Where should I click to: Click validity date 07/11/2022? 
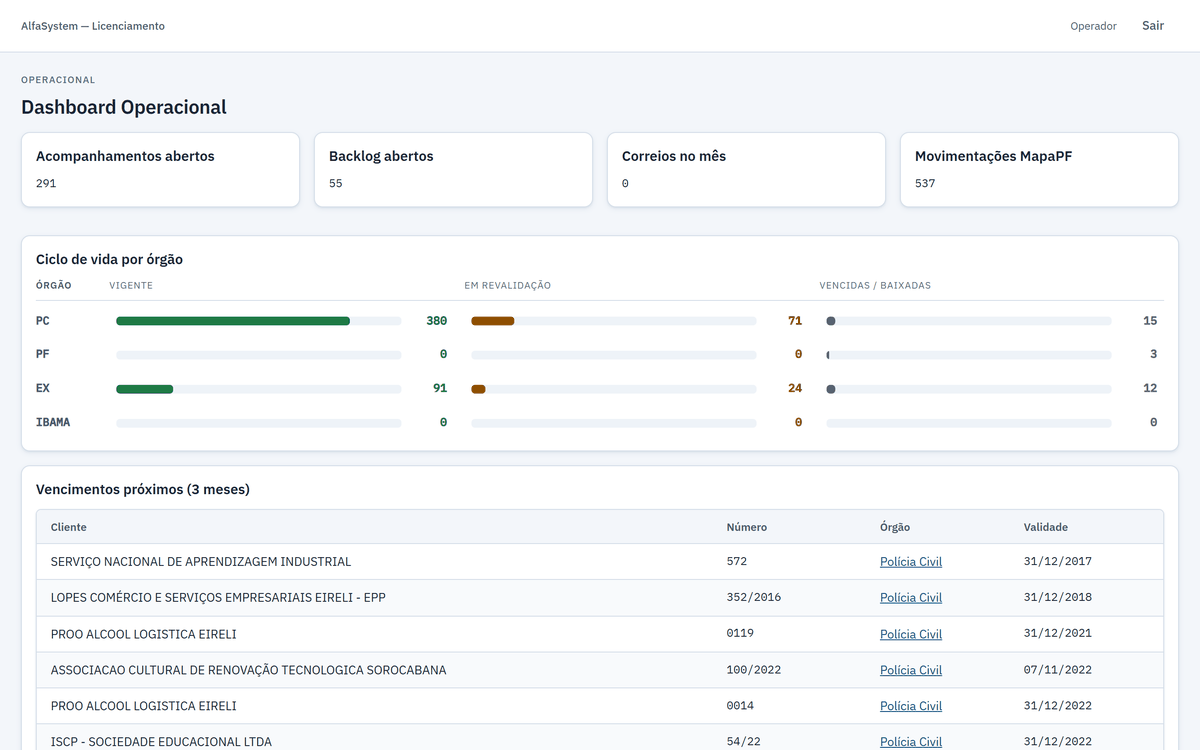click(1058, 670)
